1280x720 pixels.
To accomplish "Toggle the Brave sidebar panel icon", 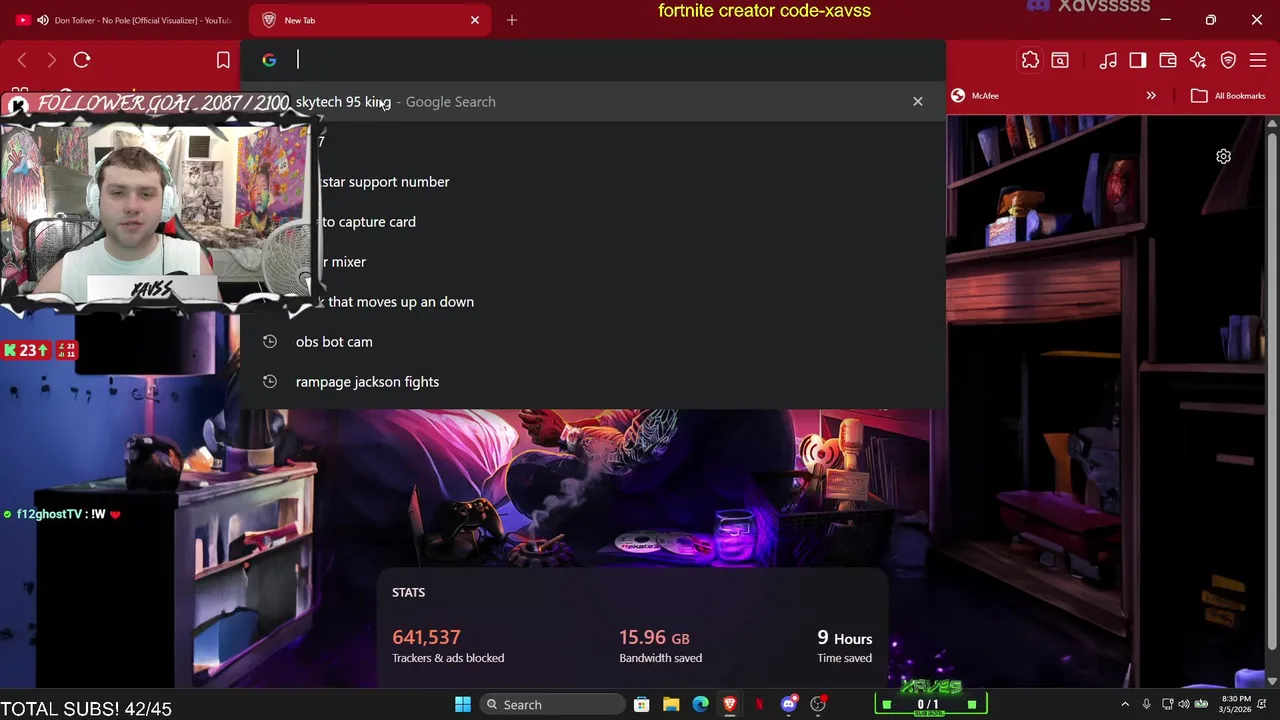I will pyautogui.click(x=1138, y=61).
